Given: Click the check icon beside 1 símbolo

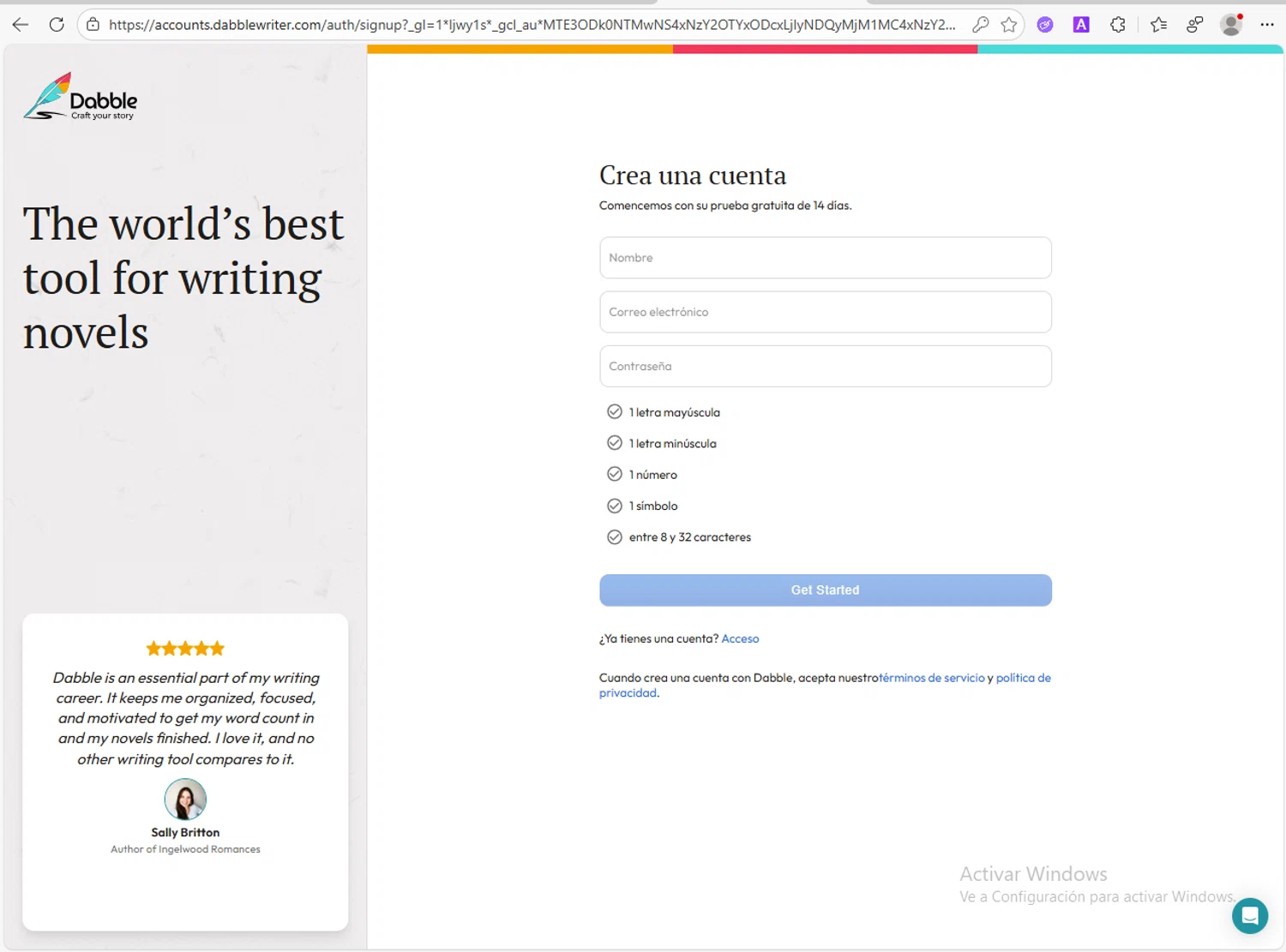Looking at the screenshot, I should click(615, 506).
